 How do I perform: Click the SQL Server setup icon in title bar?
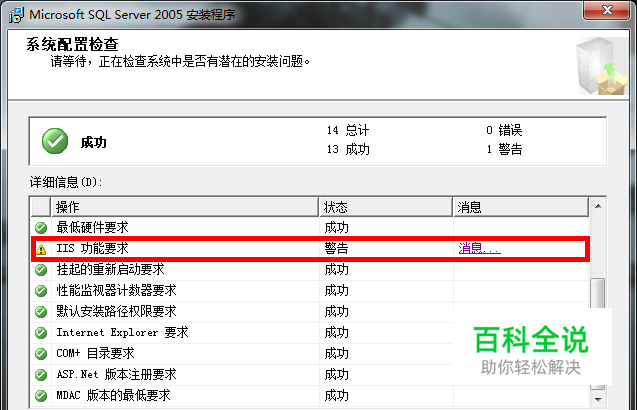click(17, 15)
